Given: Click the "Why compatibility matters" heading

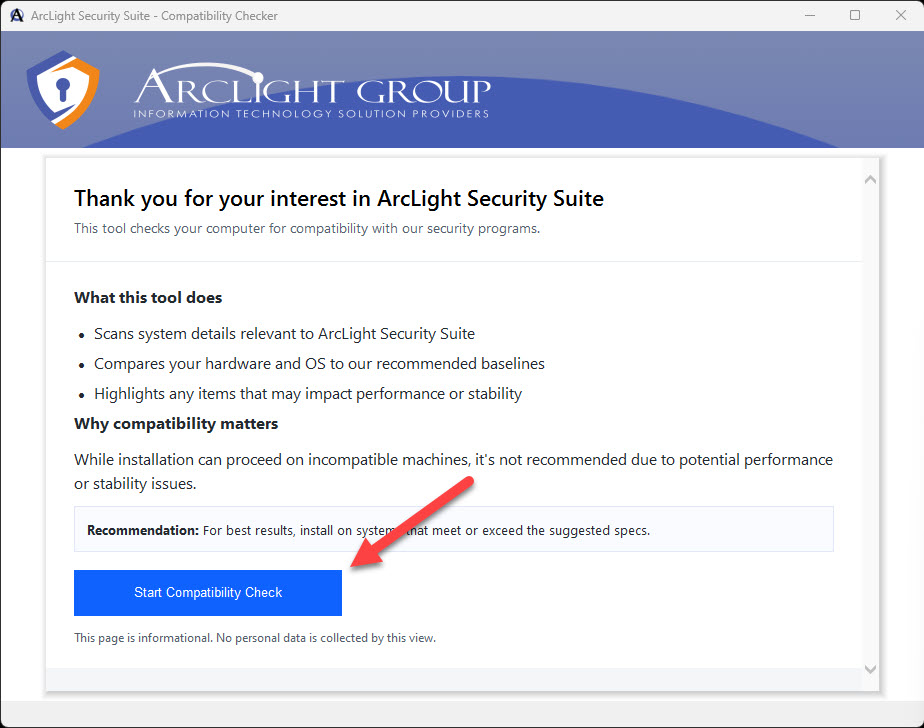Looking at the screenshot, I should point(176,423).
